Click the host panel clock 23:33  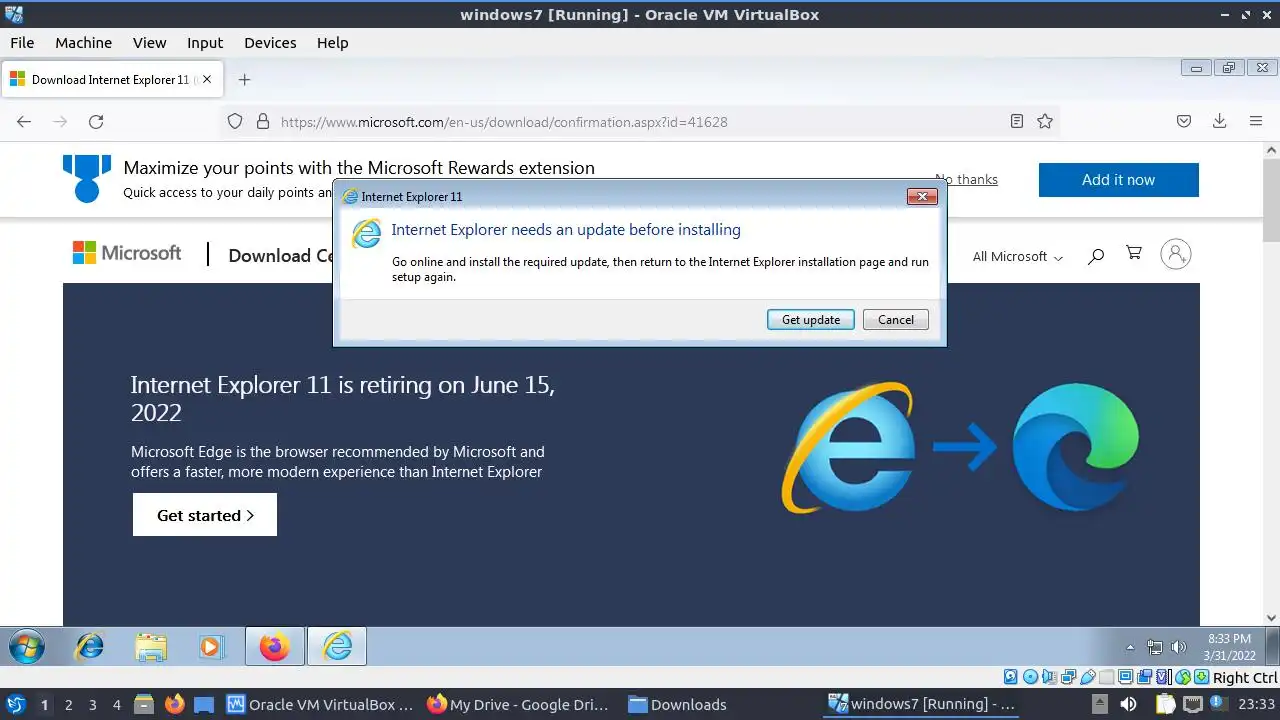click(1255, 704)
